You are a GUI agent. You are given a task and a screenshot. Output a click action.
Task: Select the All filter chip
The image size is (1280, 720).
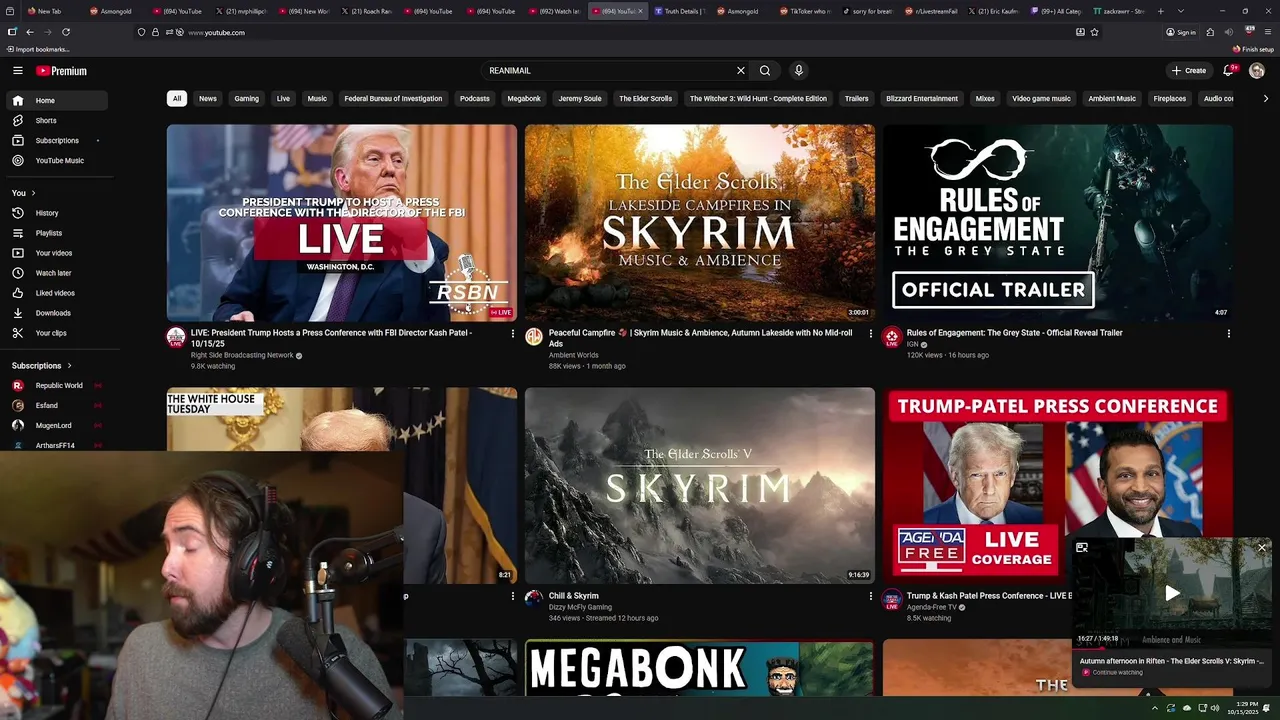(x=177, y=99)
